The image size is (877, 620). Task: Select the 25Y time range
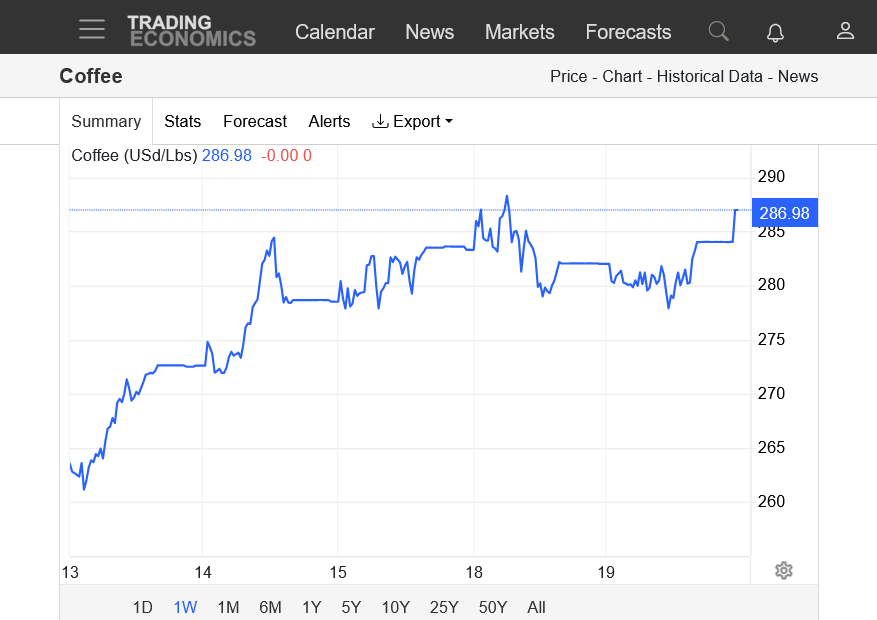click(x=444, y=607)
